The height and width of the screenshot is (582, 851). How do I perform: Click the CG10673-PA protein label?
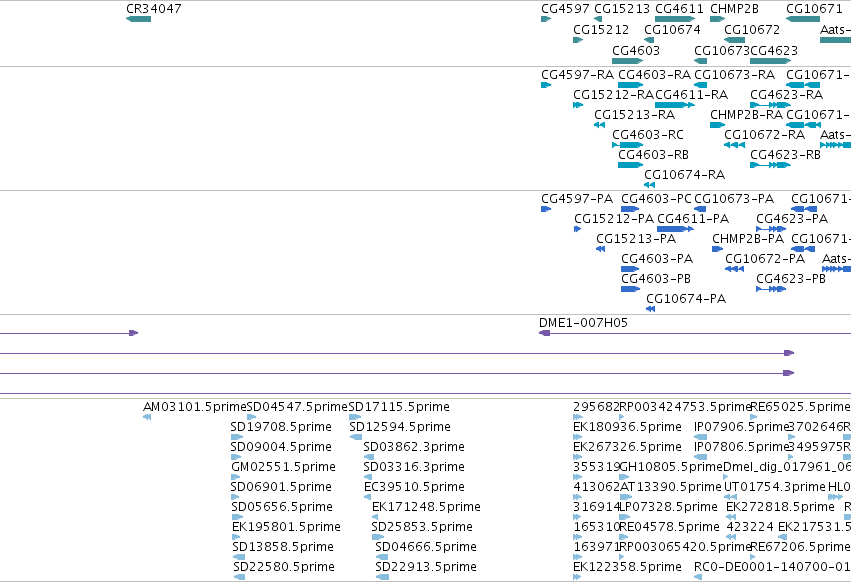pyautogui.click(x=734, y=199)
